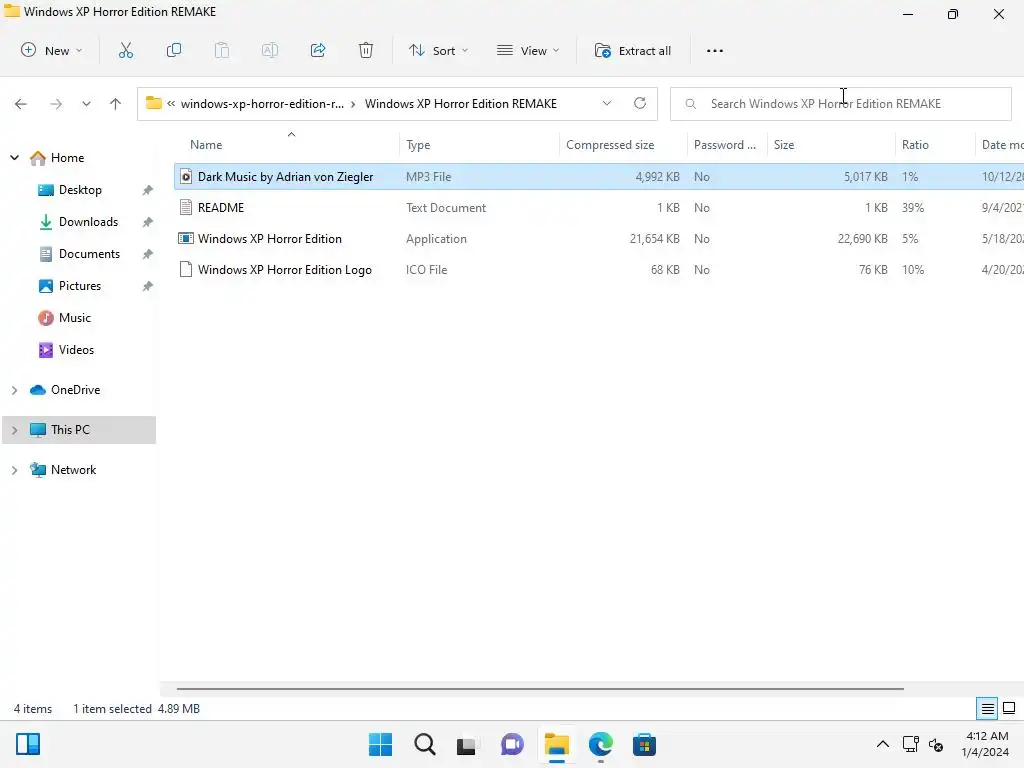Click the network status tray icon
Viewport: 1024px width, 768px height.
coord(911,744)
